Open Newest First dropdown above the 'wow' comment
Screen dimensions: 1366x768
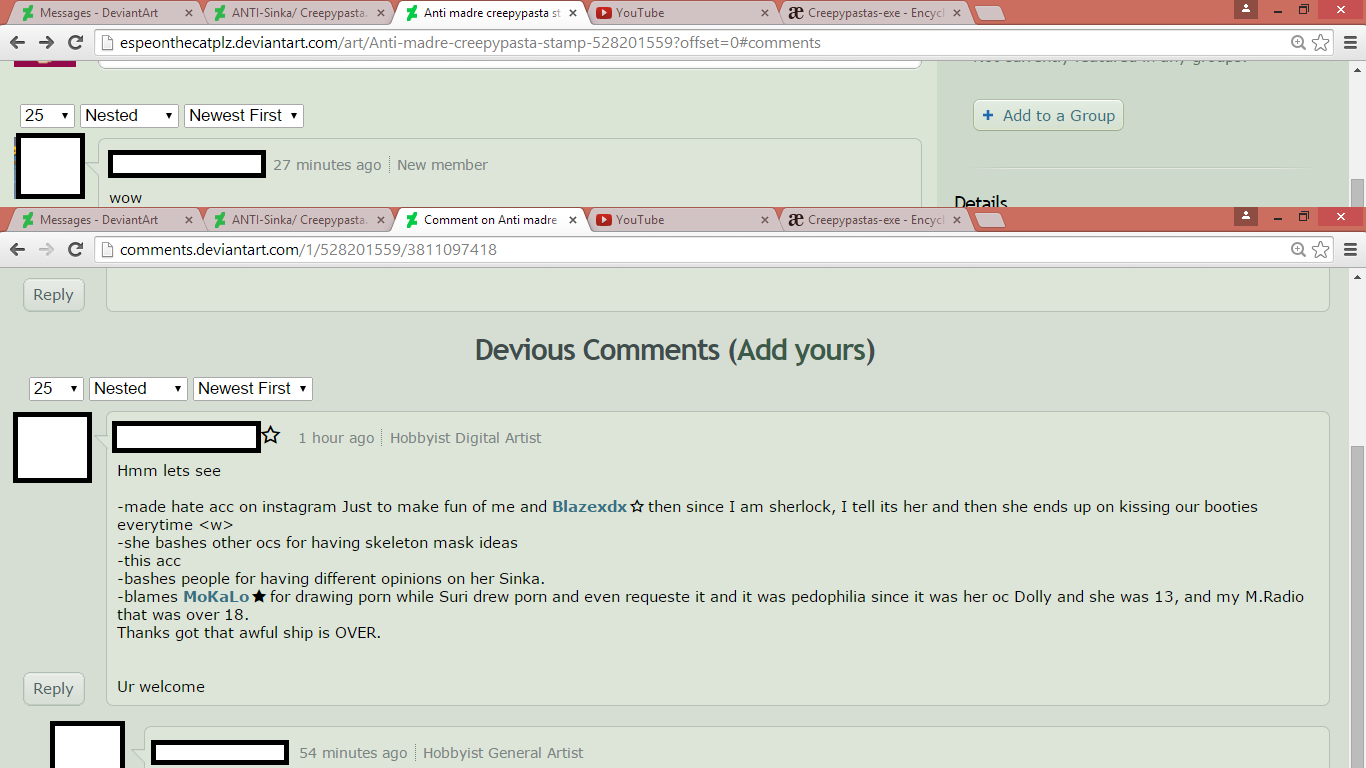tap(244, 115)
